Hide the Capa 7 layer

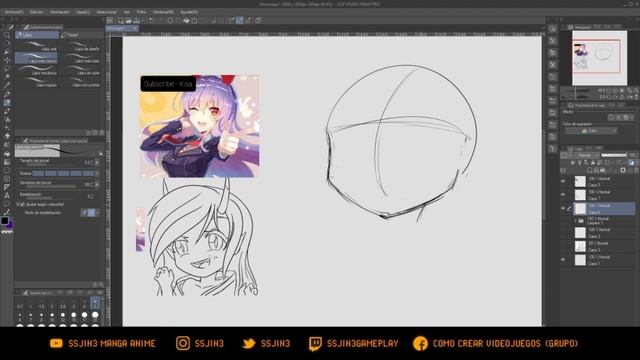(x=563, y=195)
